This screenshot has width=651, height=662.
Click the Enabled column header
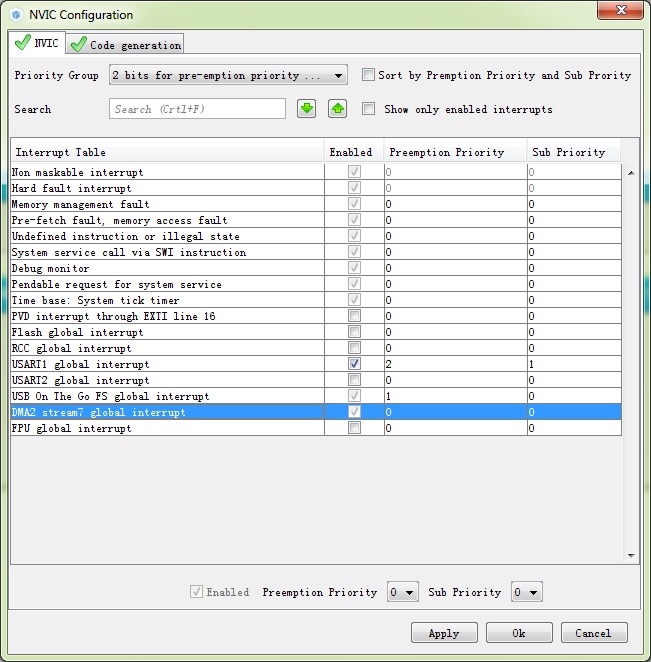[x=354, y=152]
